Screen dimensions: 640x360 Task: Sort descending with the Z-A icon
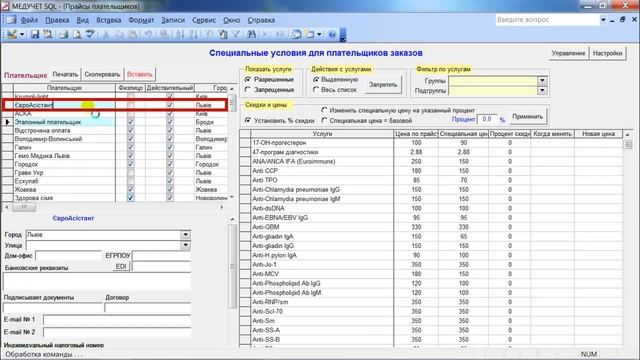193,35
